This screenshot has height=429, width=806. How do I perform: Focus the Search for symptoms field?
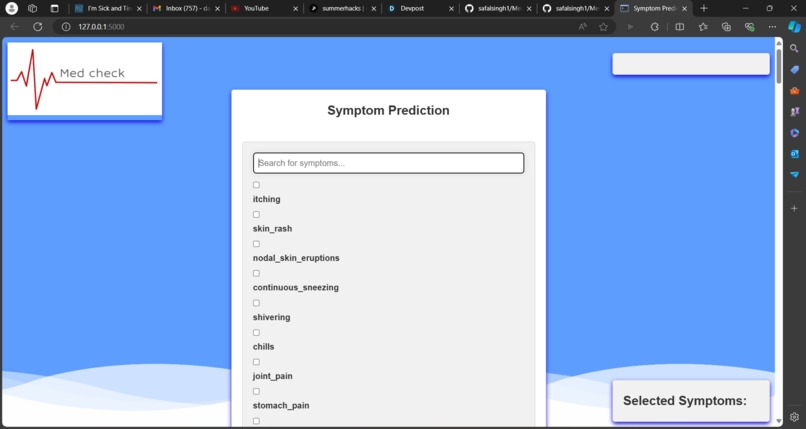tap(389, 163)
